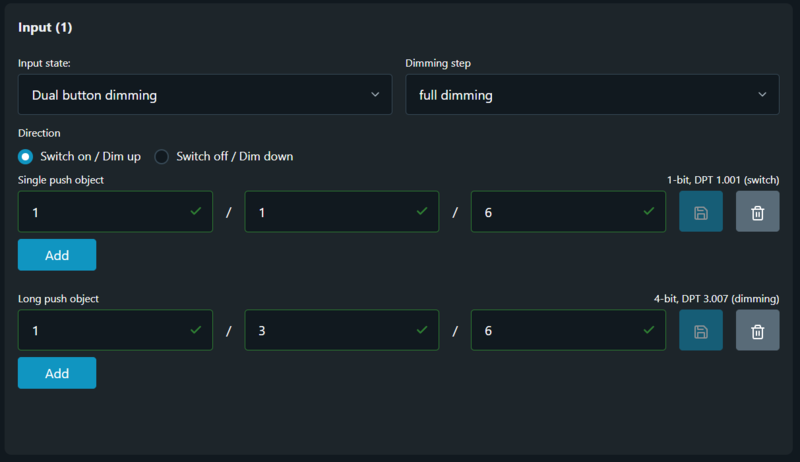Save the Long push object address

[x=701, y=330]
